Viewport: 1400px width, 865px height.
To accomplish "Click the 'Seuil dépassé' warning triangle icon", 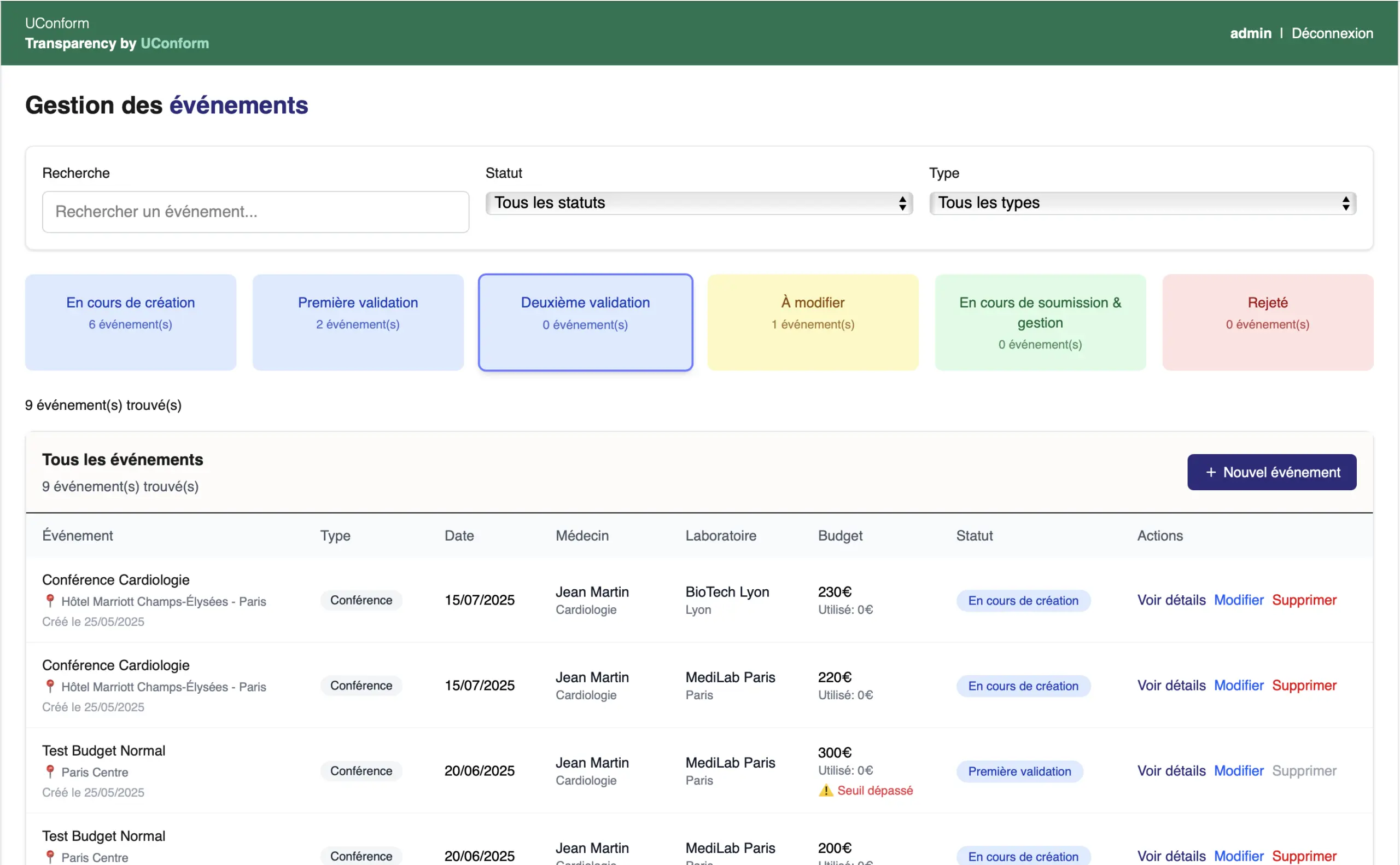I will point(825,791).
